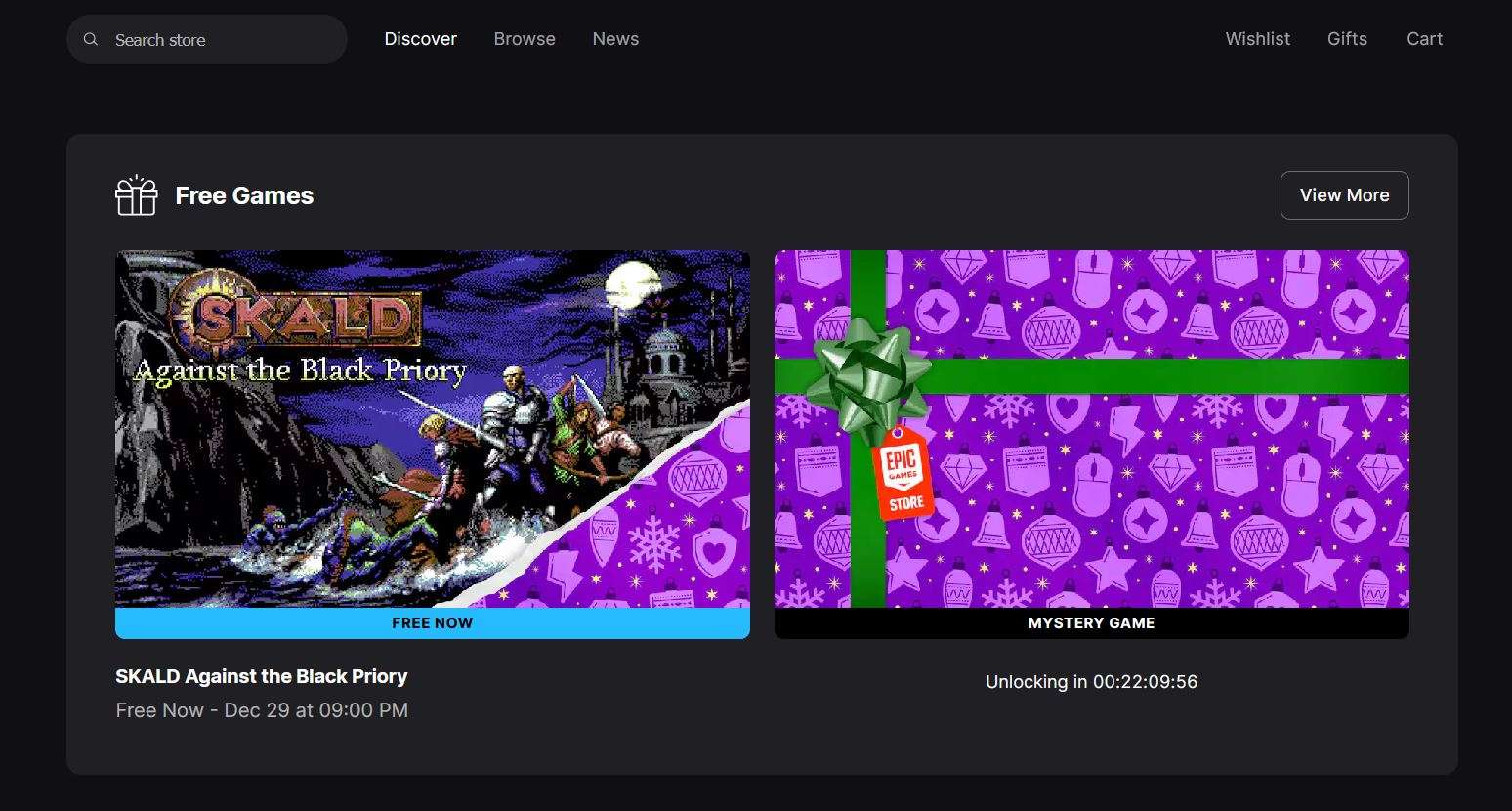Click the Unlocking in countdown text
This screenshot has width=1512, height=811.
1092,682
